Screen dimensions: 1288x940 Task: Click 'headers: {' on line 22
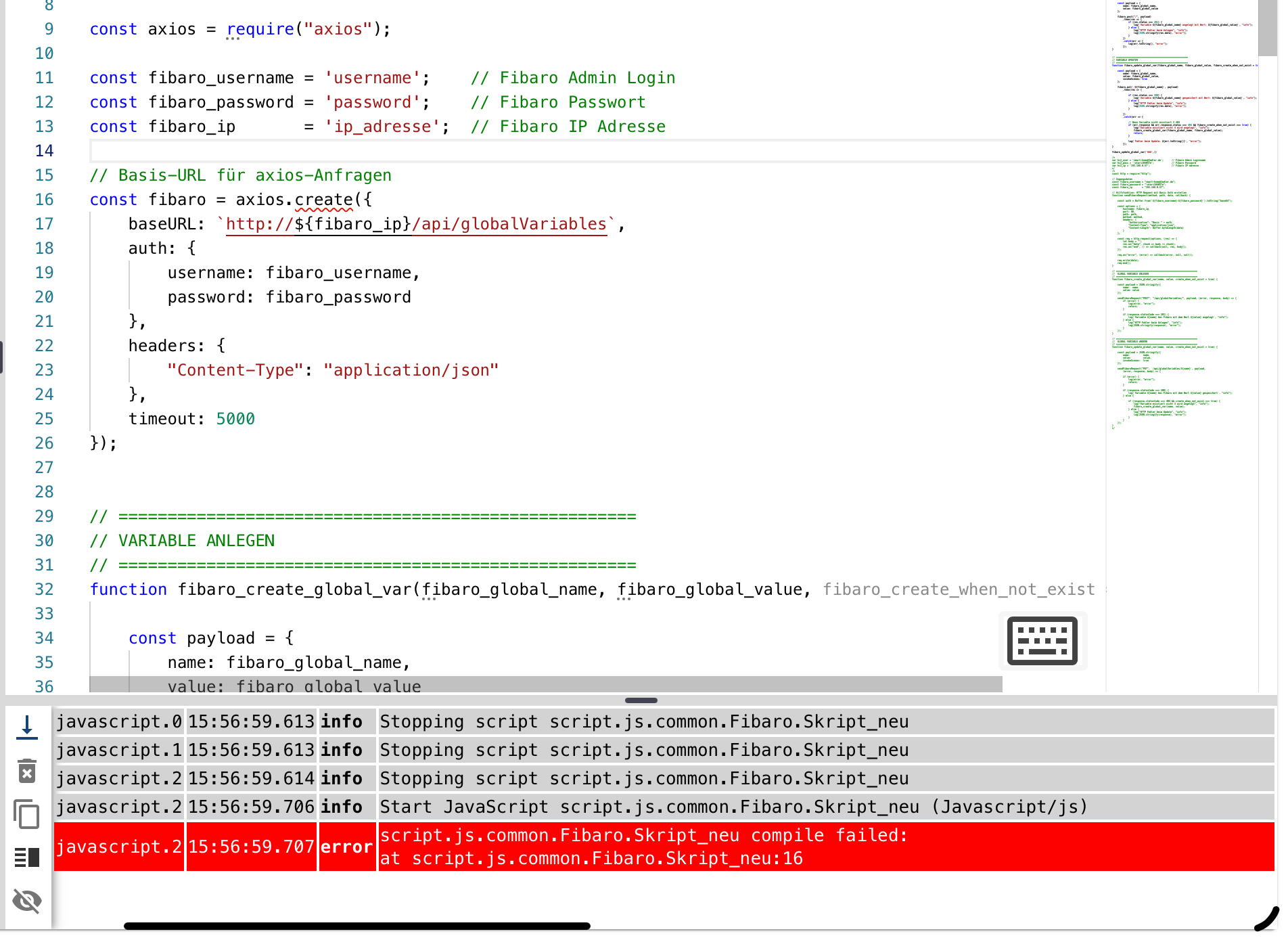pyautogui.click(x=177, y=346)
